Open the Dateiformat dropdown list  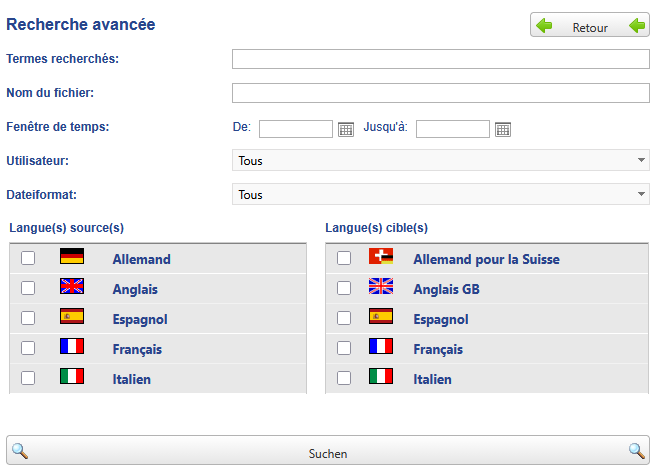(x=440, y=194)
